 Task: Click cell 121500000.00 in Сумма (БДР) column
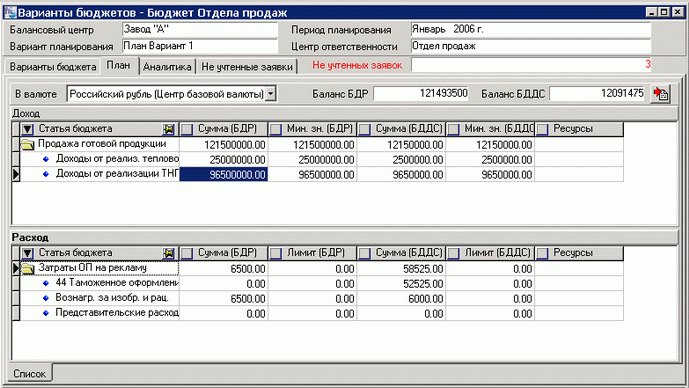tap(224, 145)
